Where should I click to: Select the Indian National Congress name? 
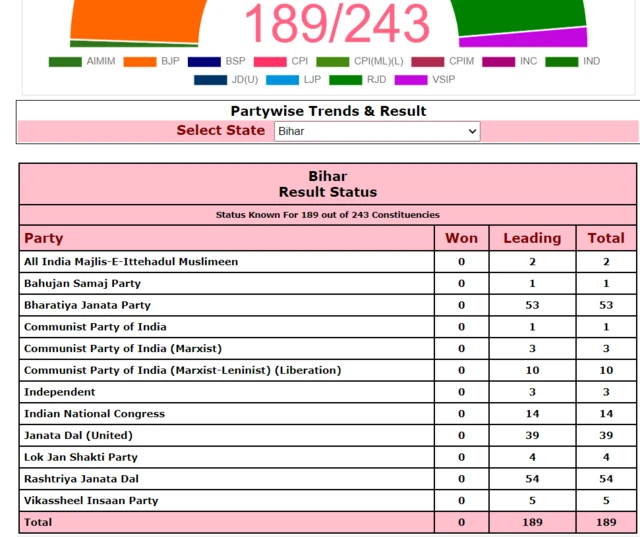pos(94,414)
